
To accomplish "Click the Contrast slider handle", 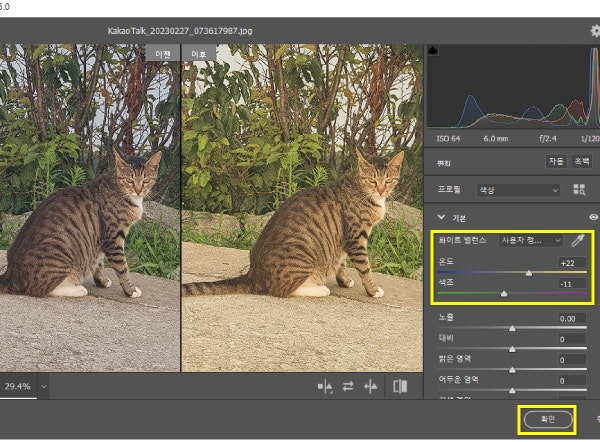I will pos(512,349).
